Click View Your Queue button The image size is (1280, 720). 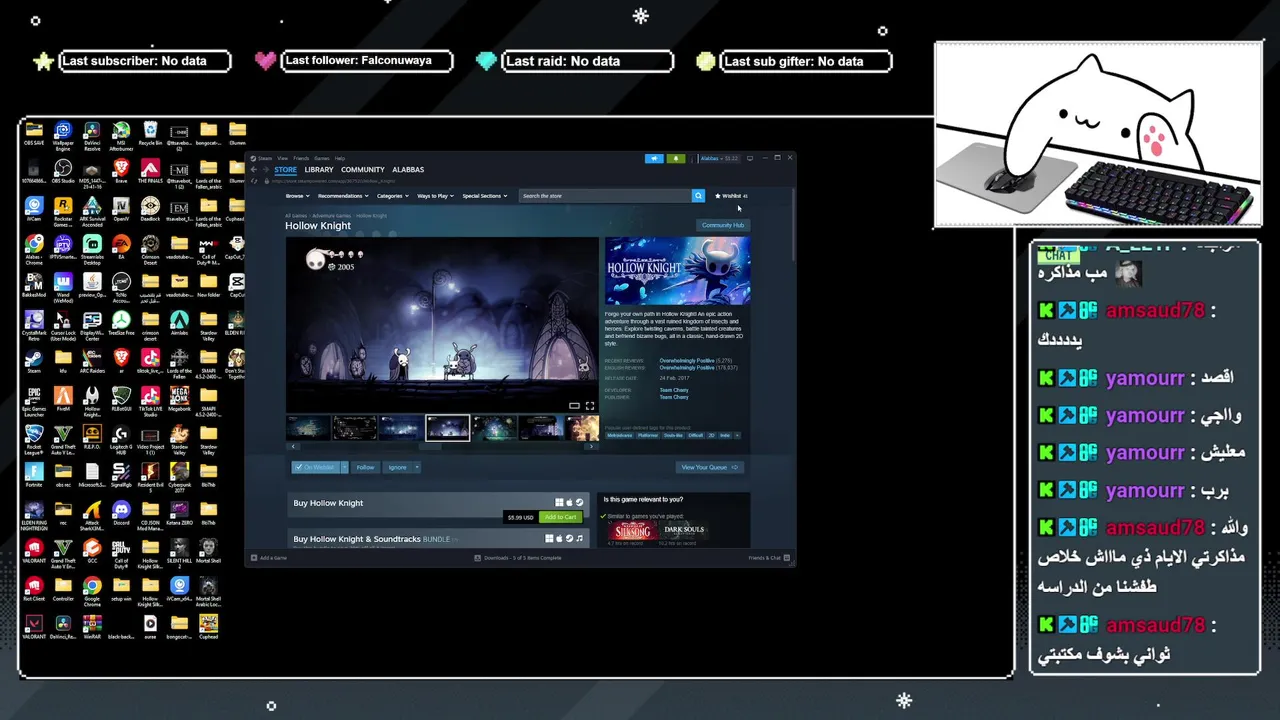(x=711, y=467)
